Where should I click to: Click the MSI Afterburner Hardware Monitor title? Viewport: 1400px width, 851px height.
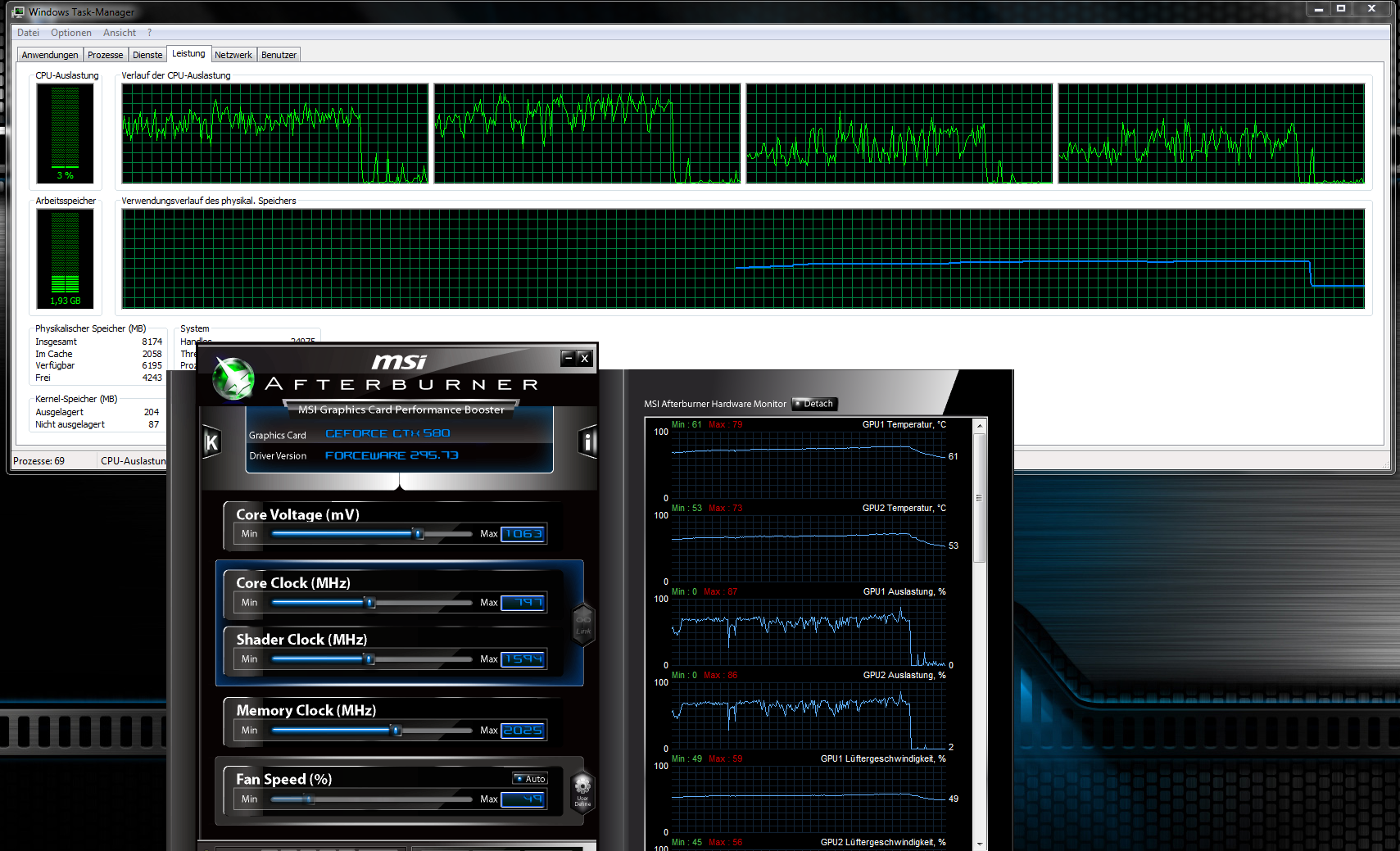[x=715, y=404]
